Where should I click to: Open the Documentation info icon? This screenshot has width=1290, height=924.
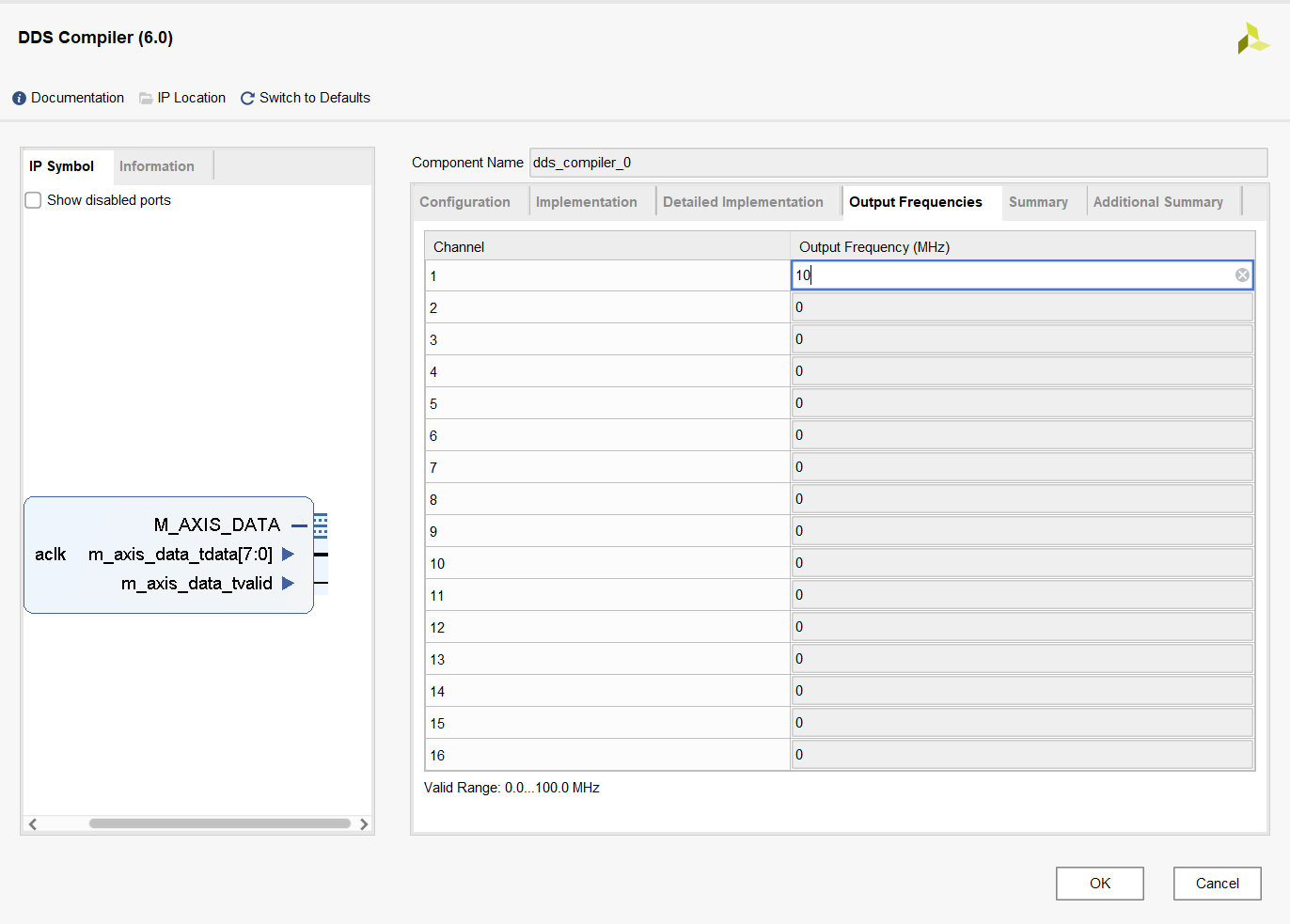(19, 99)
